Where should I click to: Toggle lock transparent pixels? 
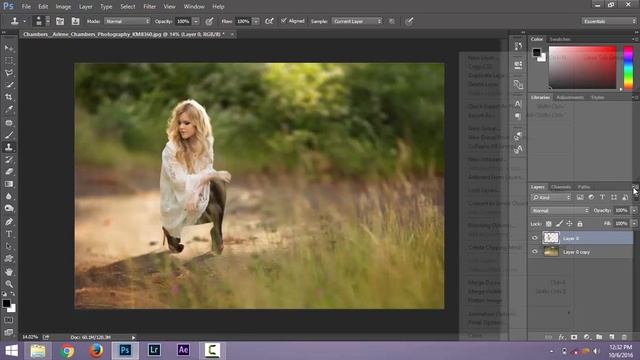pos(549,224)
